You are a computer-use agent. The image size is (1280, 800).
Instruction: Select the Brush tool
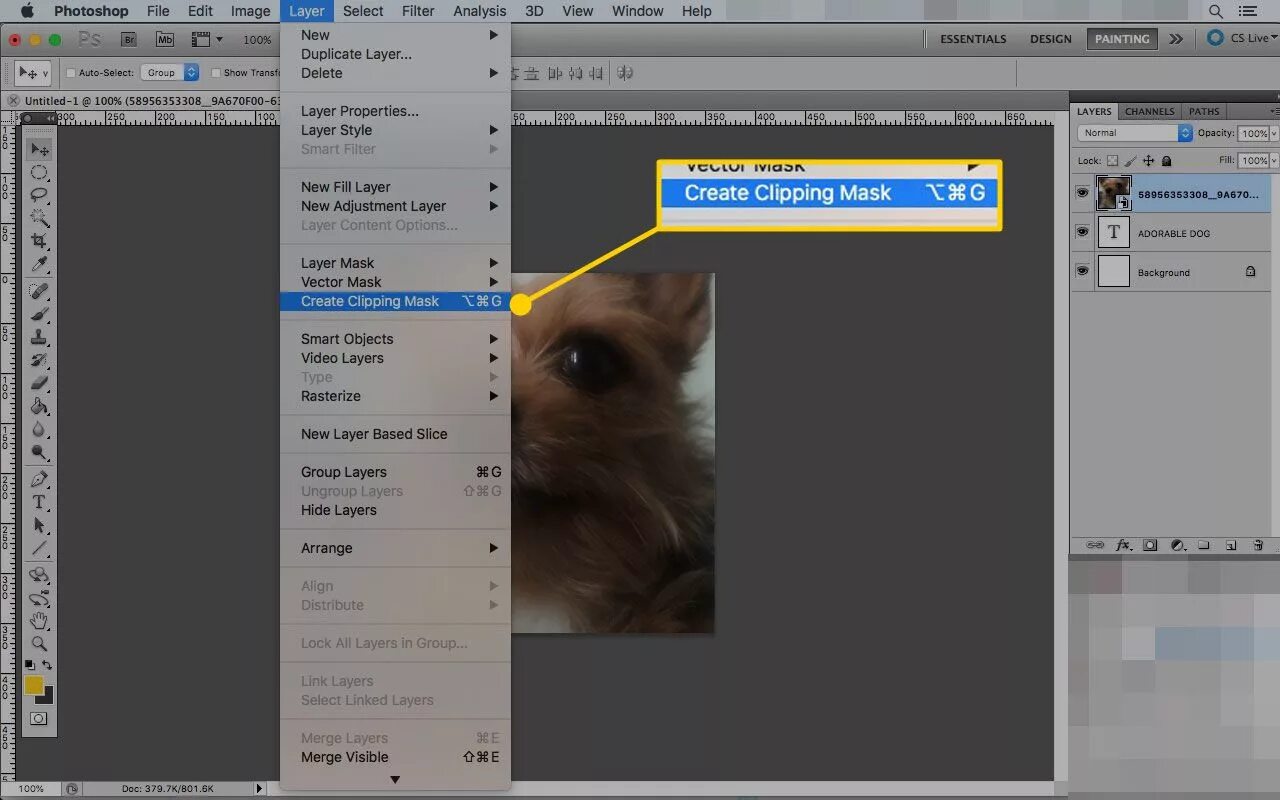(x=39, y=314)
